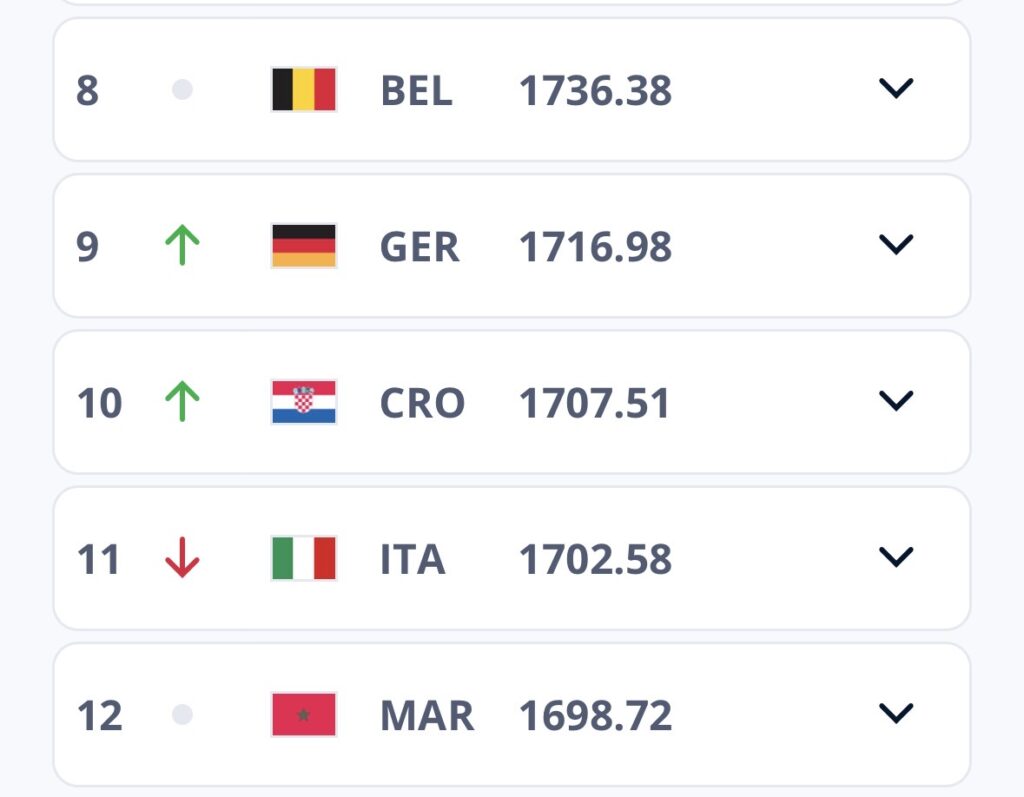
Task: Click rank number 12 for Morocco
Action: [x=99, y=715]
